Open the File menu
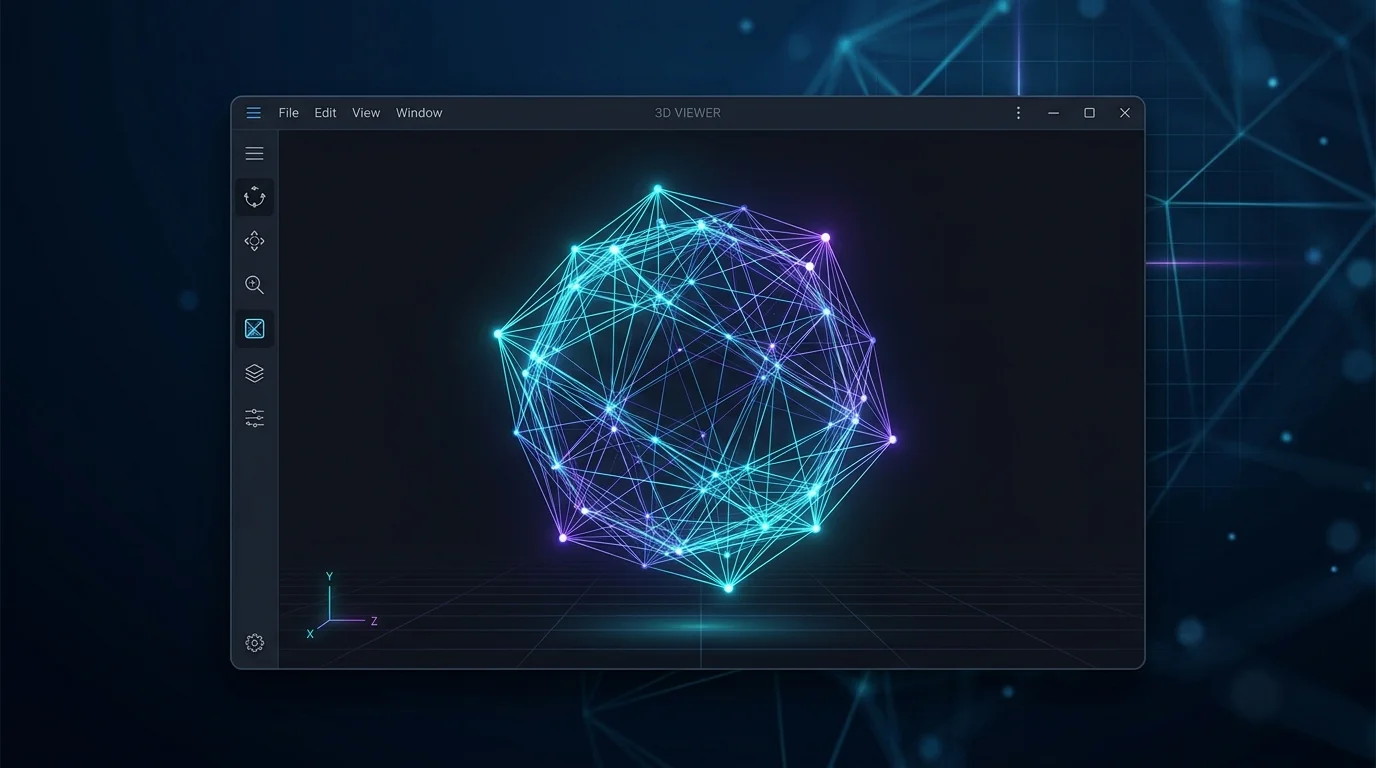1376x768 pixels. [x=289, y=113]
